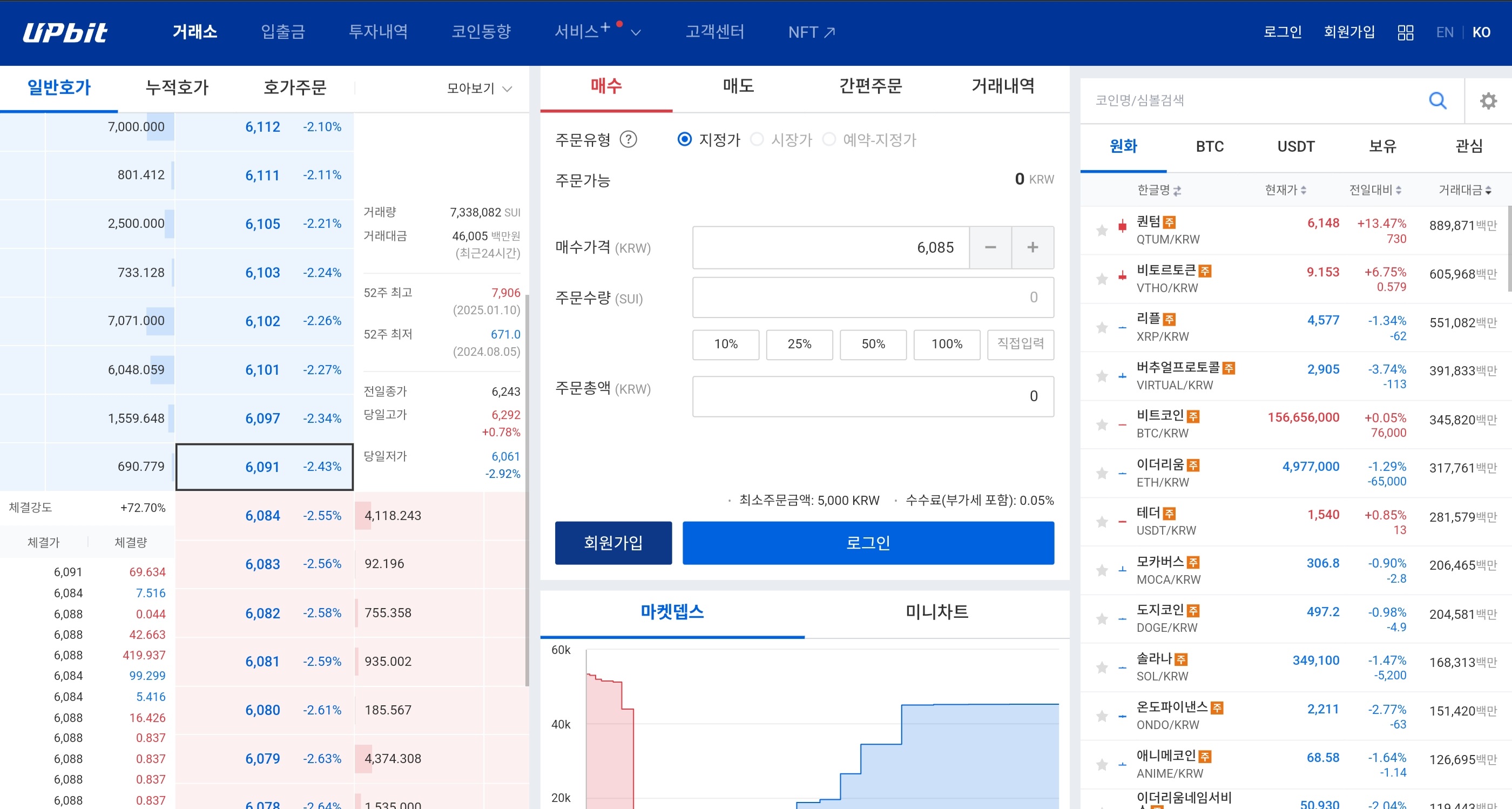
Task: Star the 퀀텀 QTUM/KRW coin as favorite
Action: [x=1102, y=230]
